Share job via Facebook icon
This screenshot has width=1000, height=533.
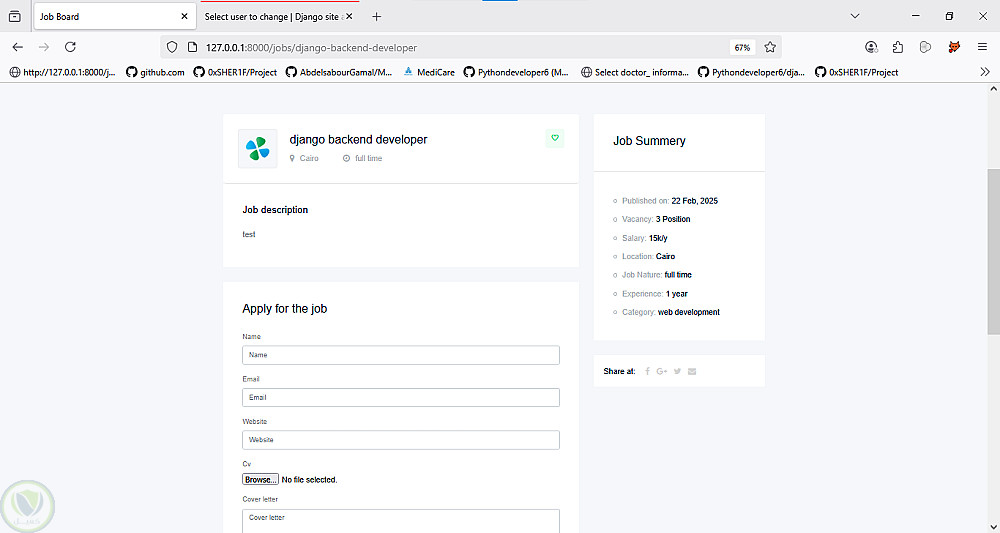(647, 371)
